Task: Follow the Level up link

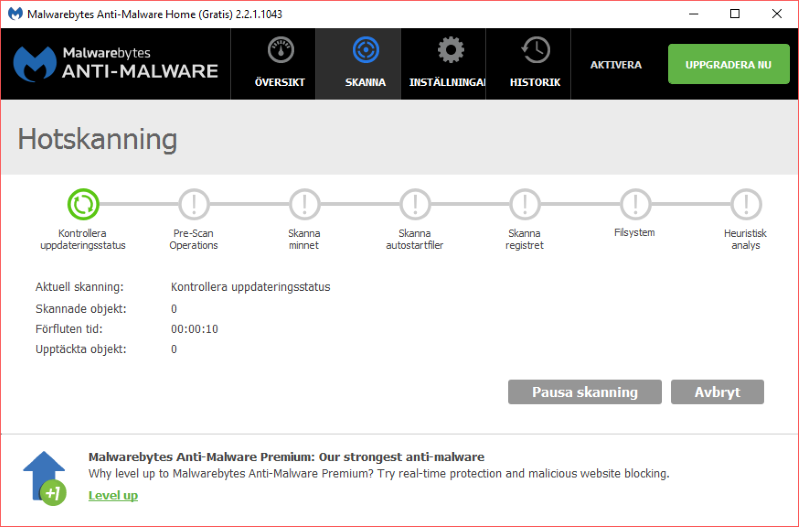Action: pyautogui.click(x=113, y=495)
